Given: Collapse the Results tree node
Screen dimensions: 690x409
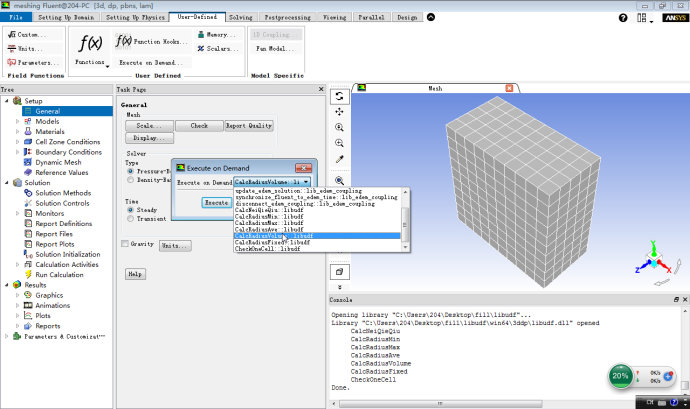Looking at the screenshot, I should (x=7, y=285).
